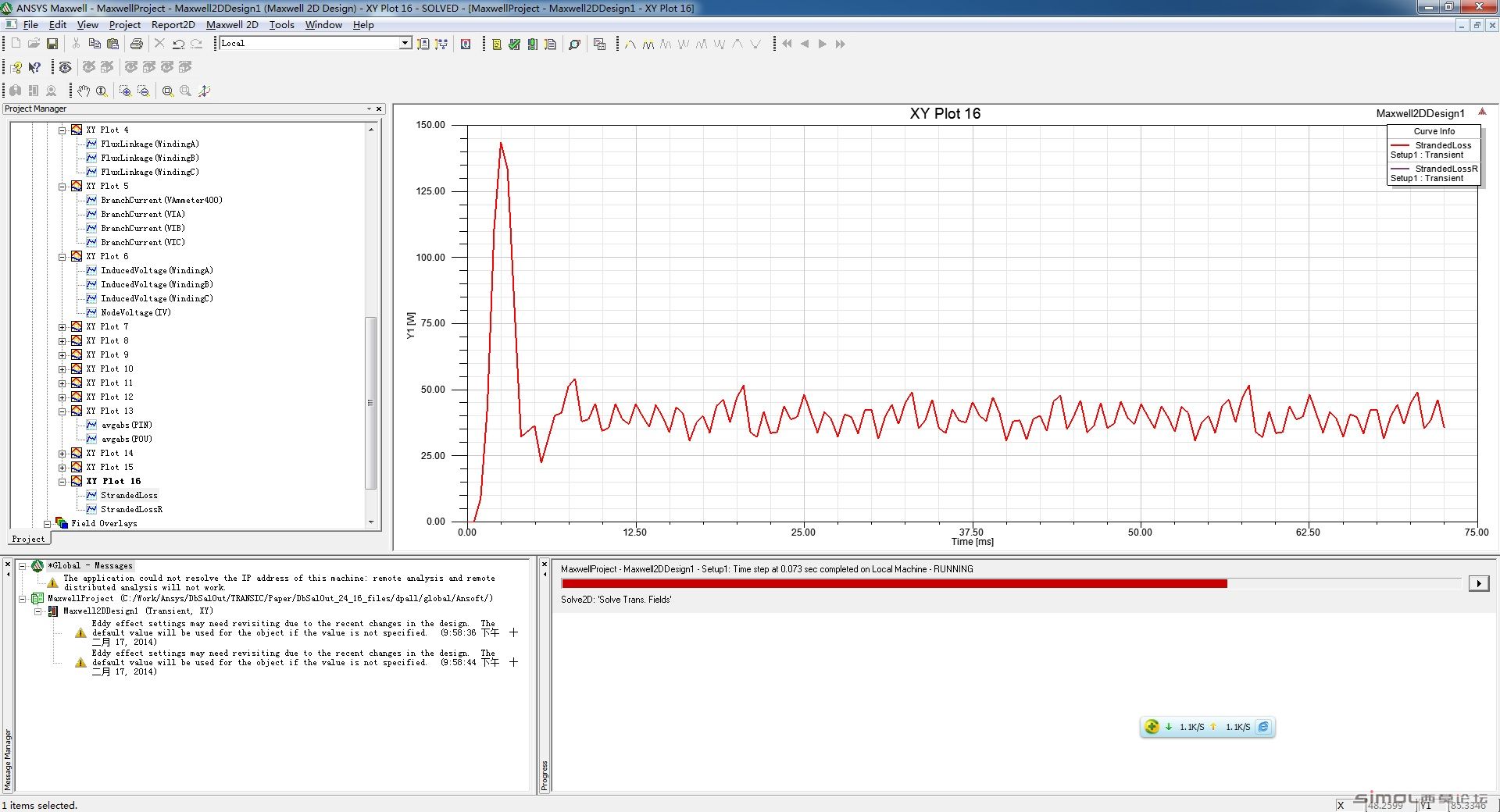Click StrandedLossR purple curve legend entry
The image size is (1500, 812).
[1434, 173]
